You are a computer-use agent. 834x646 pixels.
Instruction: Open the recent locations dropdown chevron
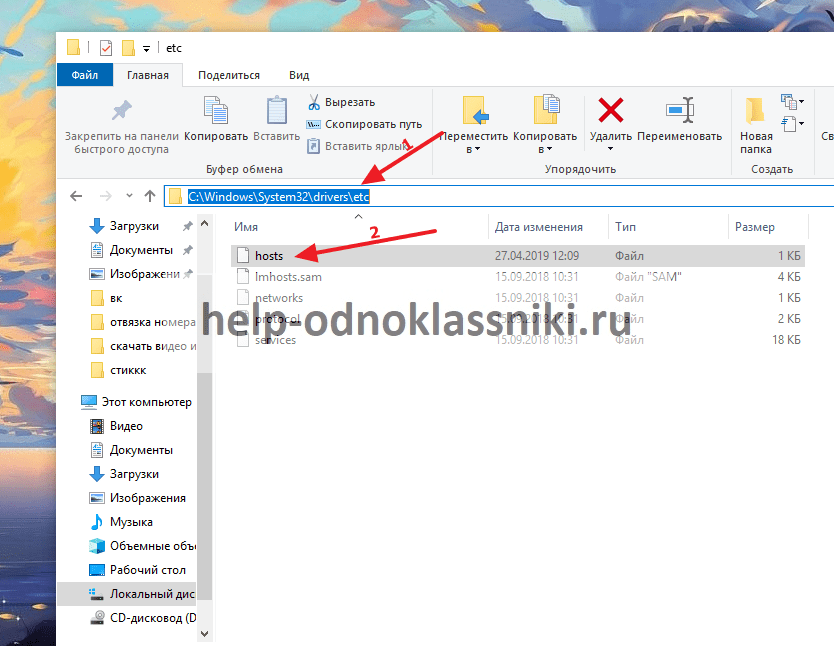[129, 196]
